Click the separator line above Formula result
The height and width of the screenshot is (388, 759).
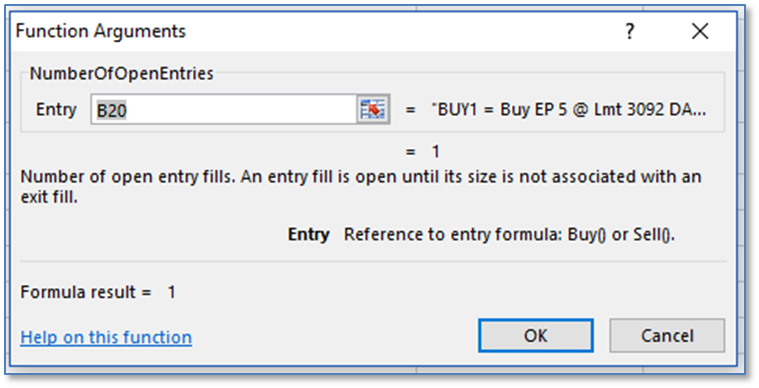pyautogui.click(x=373, y=262)
